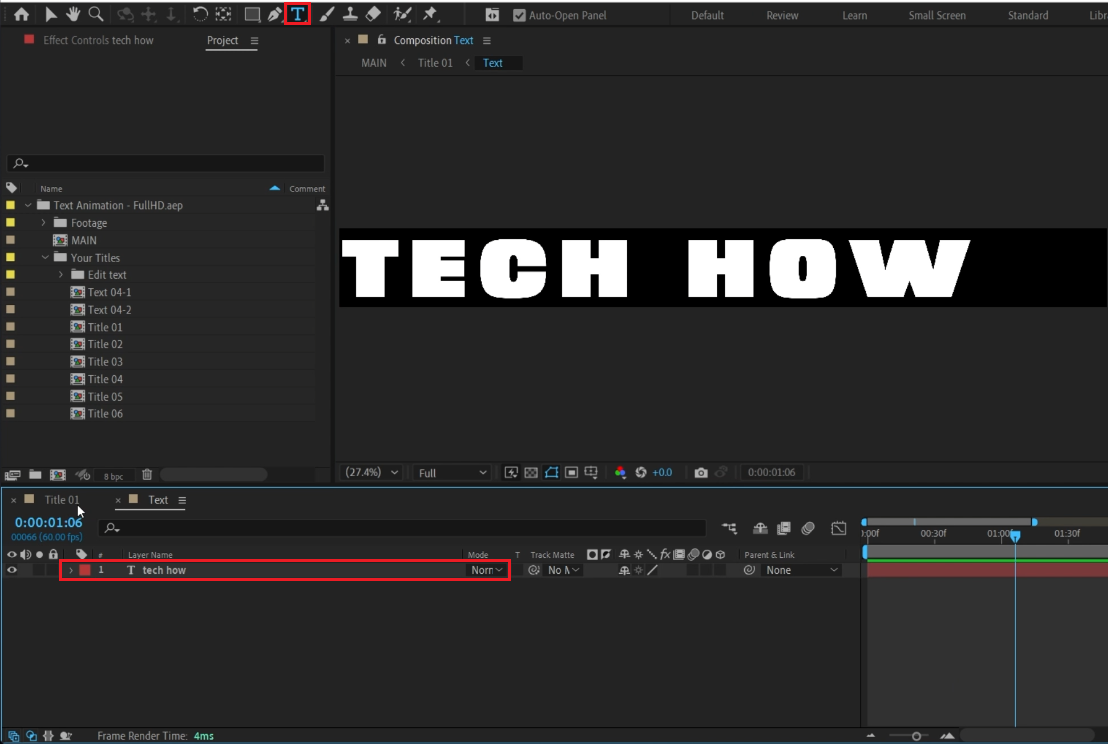Viewport: 1108px width, 744px height.
Task: Choose the Rotation tool
Action: [x=200, y=14]
